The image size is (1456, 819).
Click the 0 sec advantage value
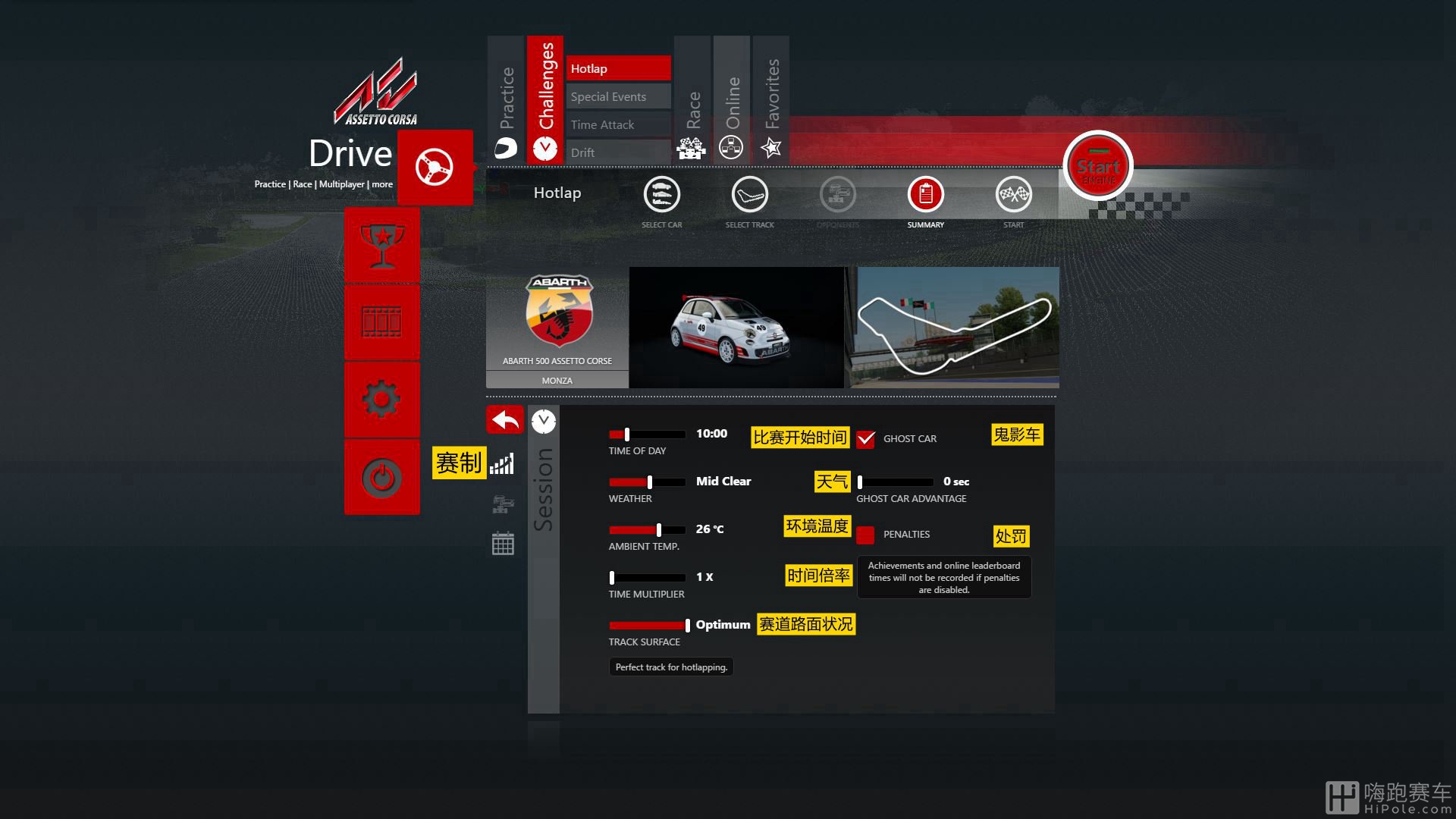click(x=956, y=482)
